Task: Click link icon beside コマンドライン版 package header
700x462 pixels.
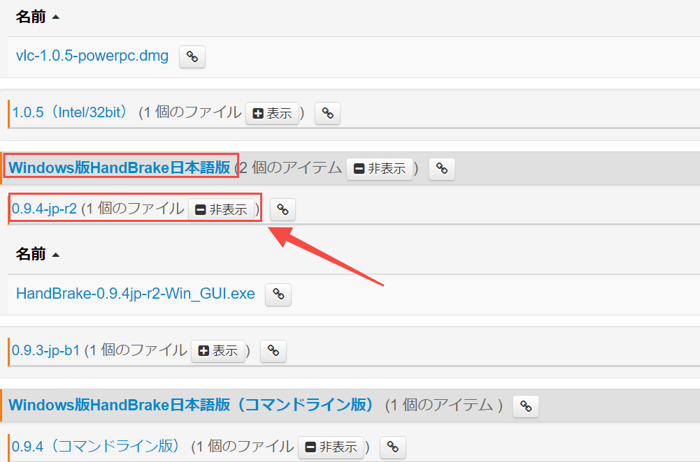Action: (x=525, y=406)
